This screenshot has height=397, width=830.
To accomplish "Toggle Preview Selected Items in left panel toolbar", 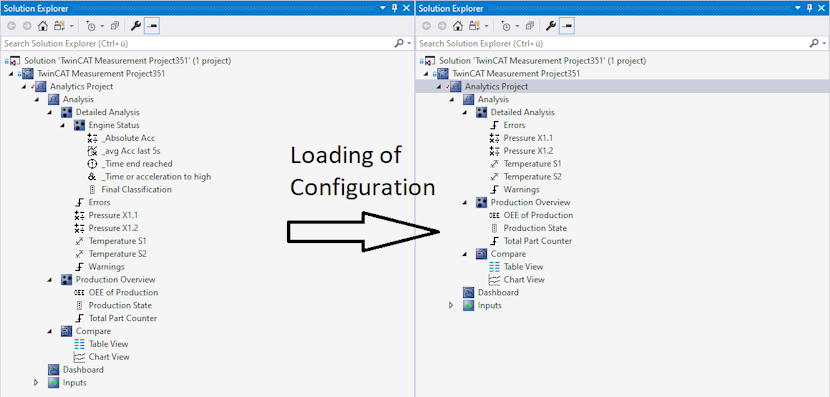I will tap(151, 25).
